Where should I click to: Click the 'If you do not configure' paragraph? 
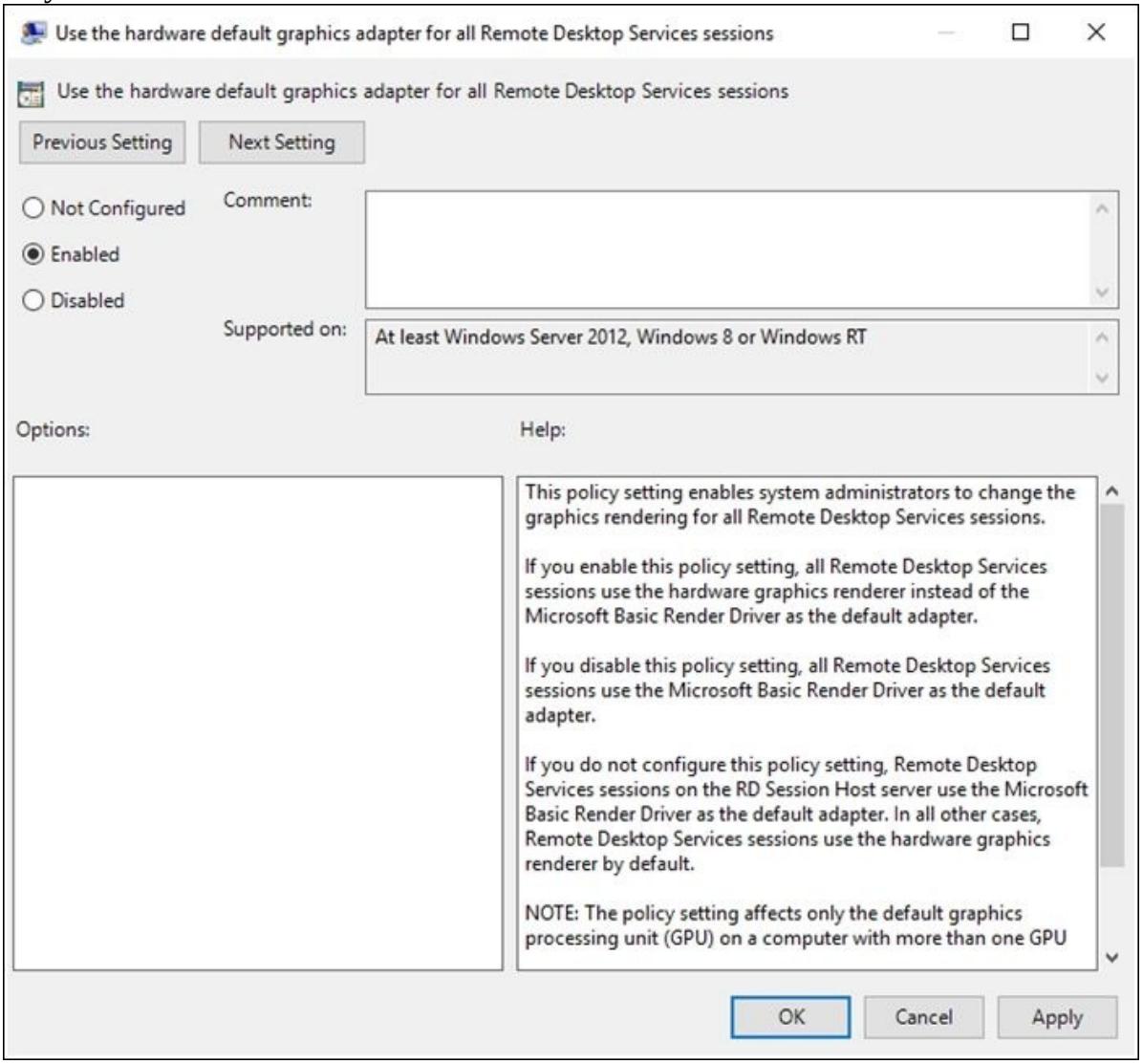click(x=807, y=814)
